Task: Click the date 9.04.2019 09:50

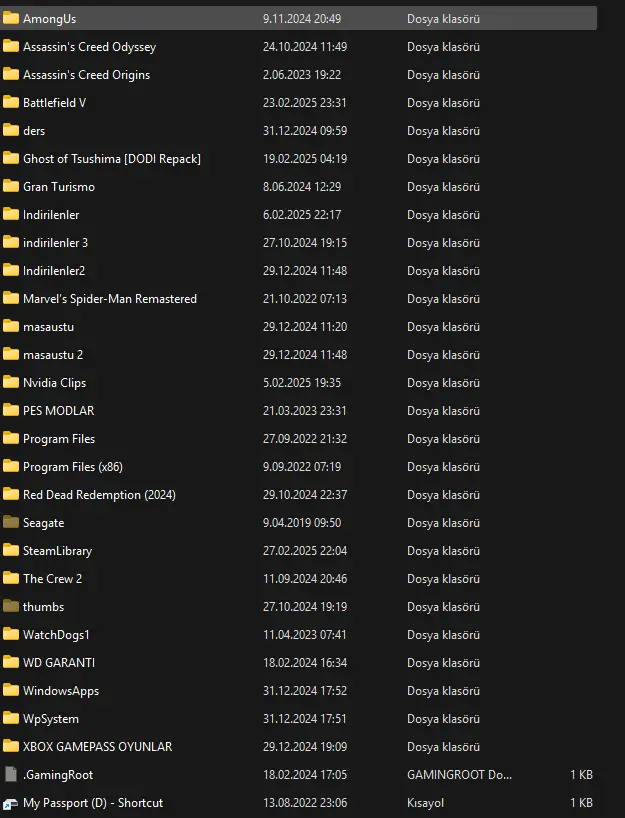Action: 302,523
